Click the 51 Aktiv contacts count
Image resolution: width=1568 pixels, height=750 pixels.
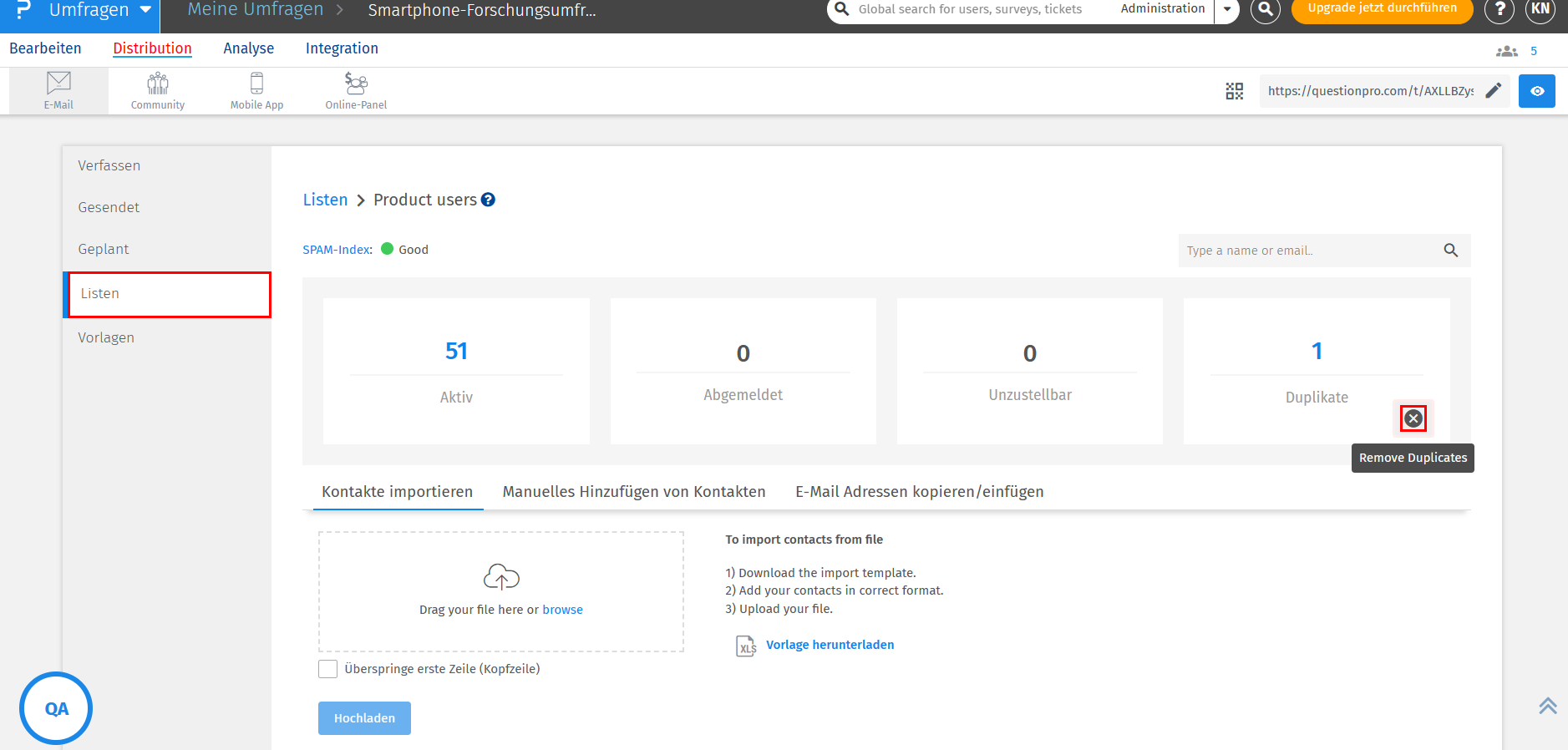pos(456,351)
